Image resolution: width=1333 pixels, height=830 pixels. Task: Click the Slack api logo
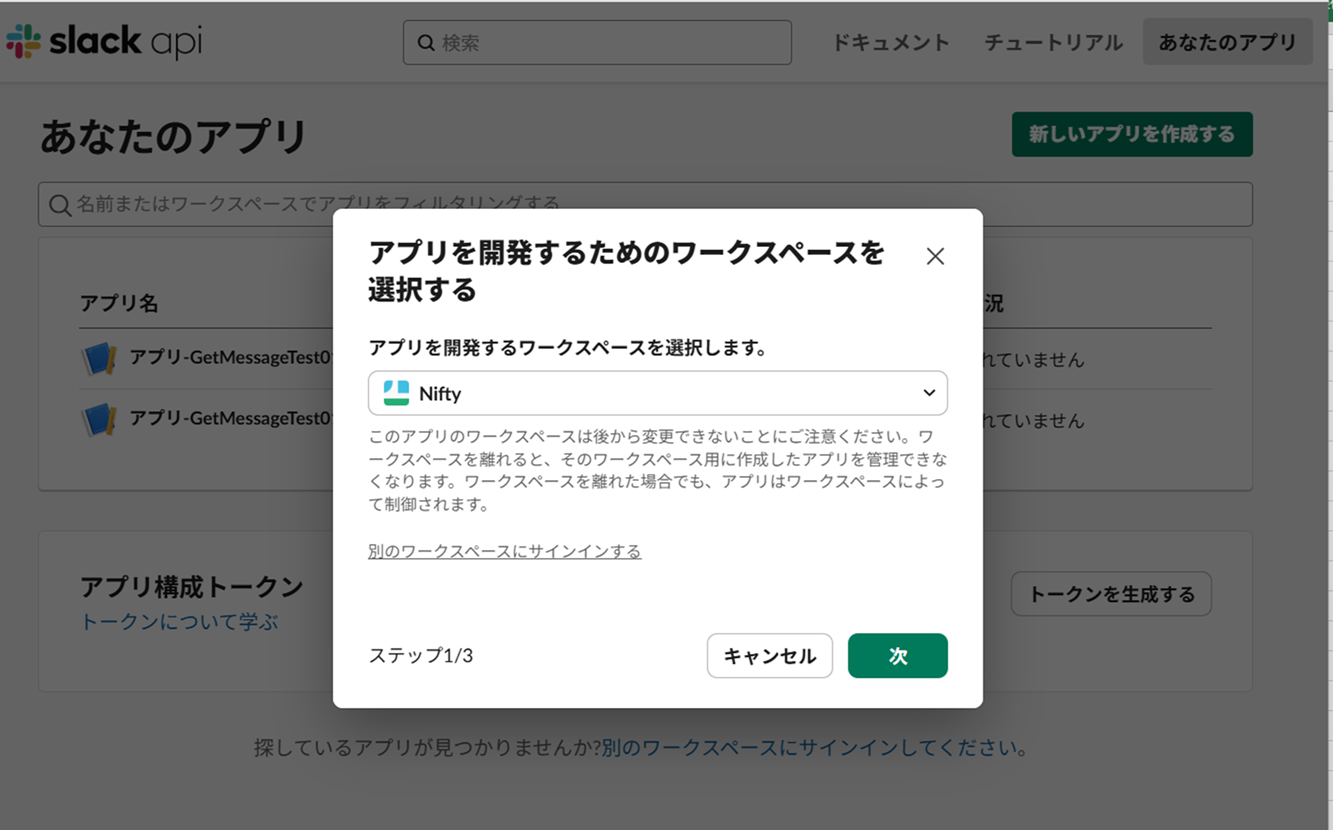pyautogui.click(x=103, y=41)
